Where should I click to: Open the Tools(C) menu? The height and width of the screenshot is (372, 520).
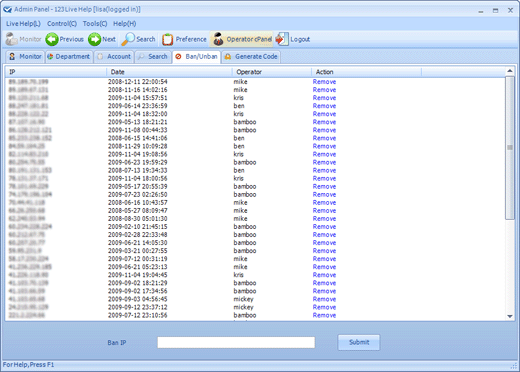coord(95,24)
